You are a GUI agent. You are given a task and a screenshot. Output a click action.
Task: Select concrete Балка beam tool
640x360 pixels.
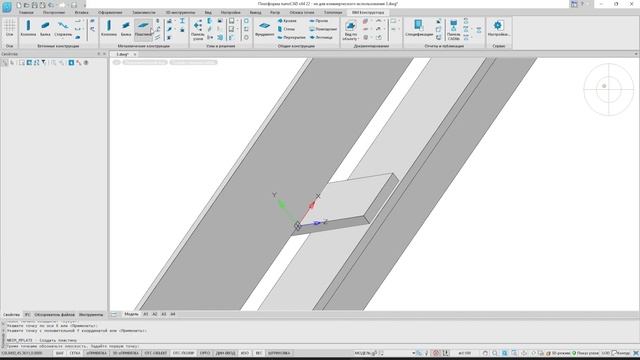pyautogui.click(x=45, y=28)
